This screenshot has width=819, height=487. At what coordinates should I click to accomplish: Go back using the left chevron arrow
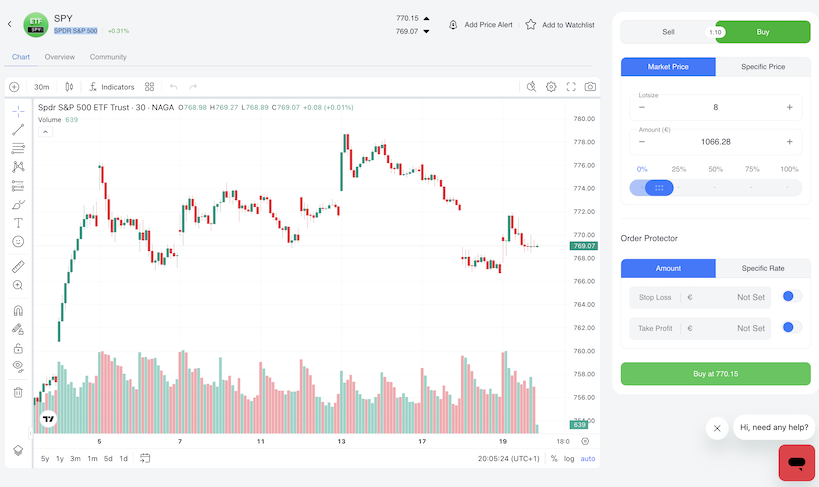coord(9,24)
